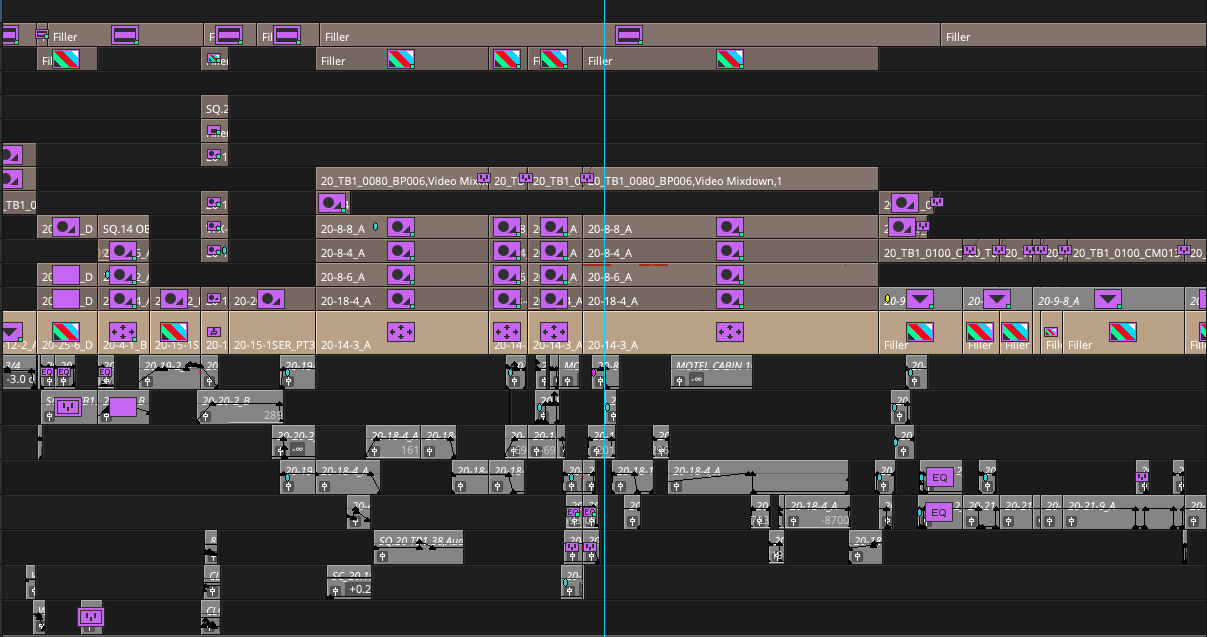Click the "SQ.14 OB" clip
Viewport: 1207px width, 637px height.
pos(124,229)
